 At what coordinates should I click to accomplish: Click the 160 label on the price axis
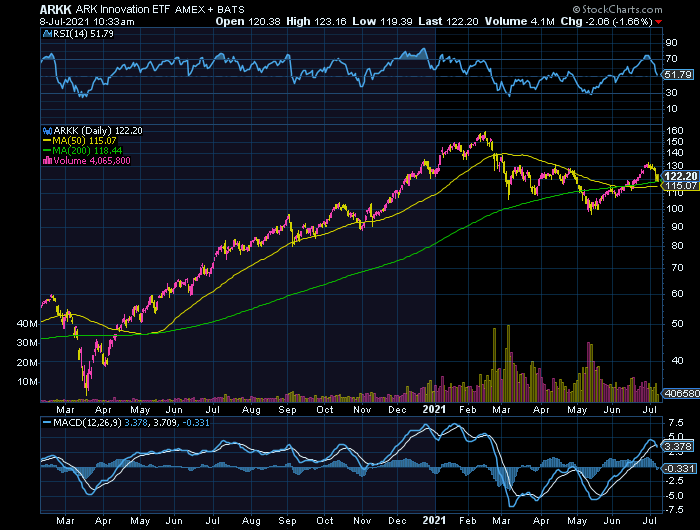point(675,131)
